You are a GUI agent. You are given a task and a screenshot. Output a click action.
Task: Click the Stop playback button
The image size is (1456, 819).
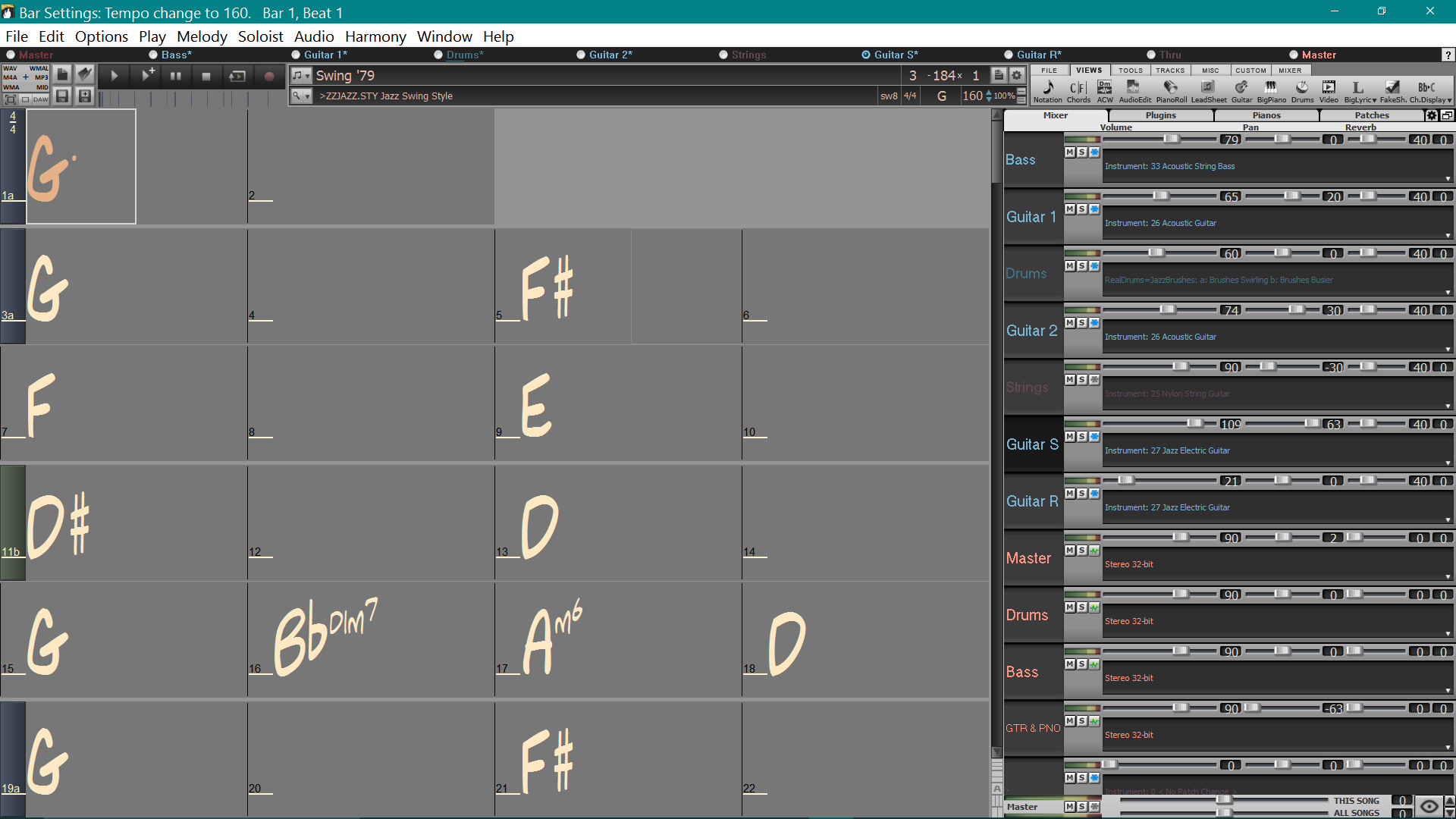(206, 76)
